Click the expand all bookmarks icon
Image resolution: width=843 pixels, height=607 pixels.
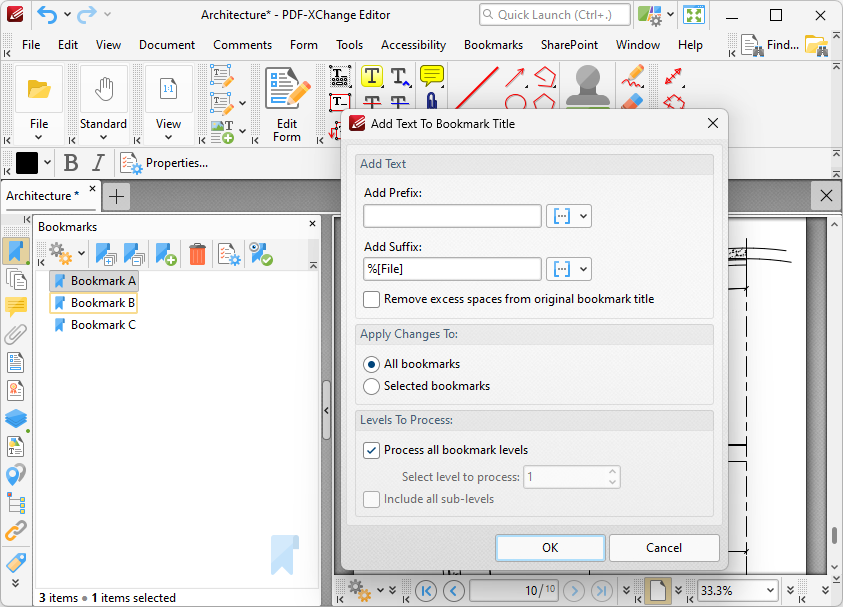[106, 255]
